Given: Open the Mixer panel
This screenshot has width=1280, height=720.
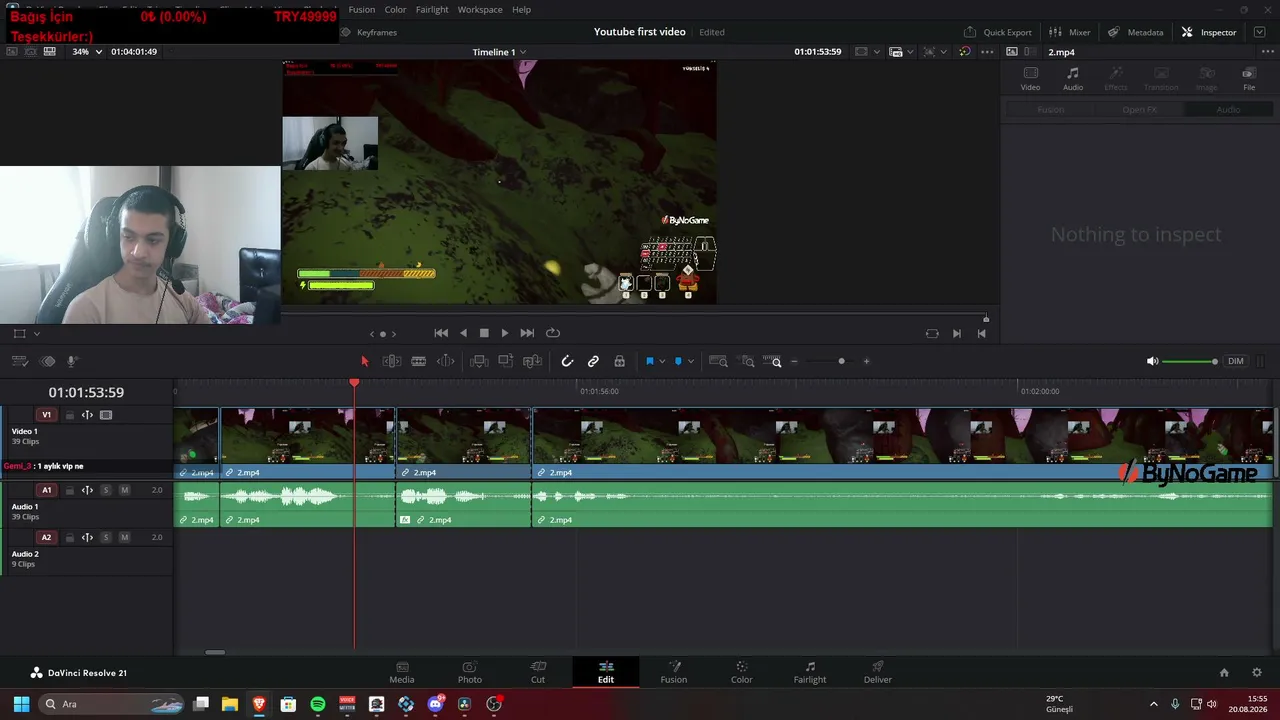Looking at the screenshot, I should click(x=1069, y=32).
